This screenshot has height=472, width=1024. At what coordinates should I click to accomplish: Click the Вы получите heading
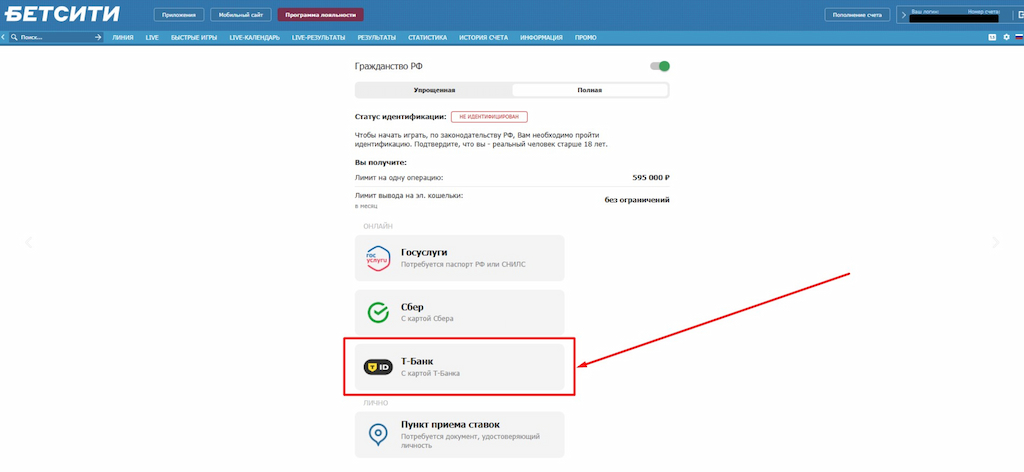click(x=381, y=162)
